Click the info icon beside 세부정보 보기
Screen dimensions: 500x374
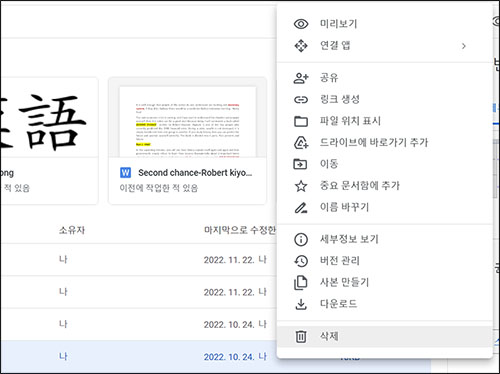301,239
